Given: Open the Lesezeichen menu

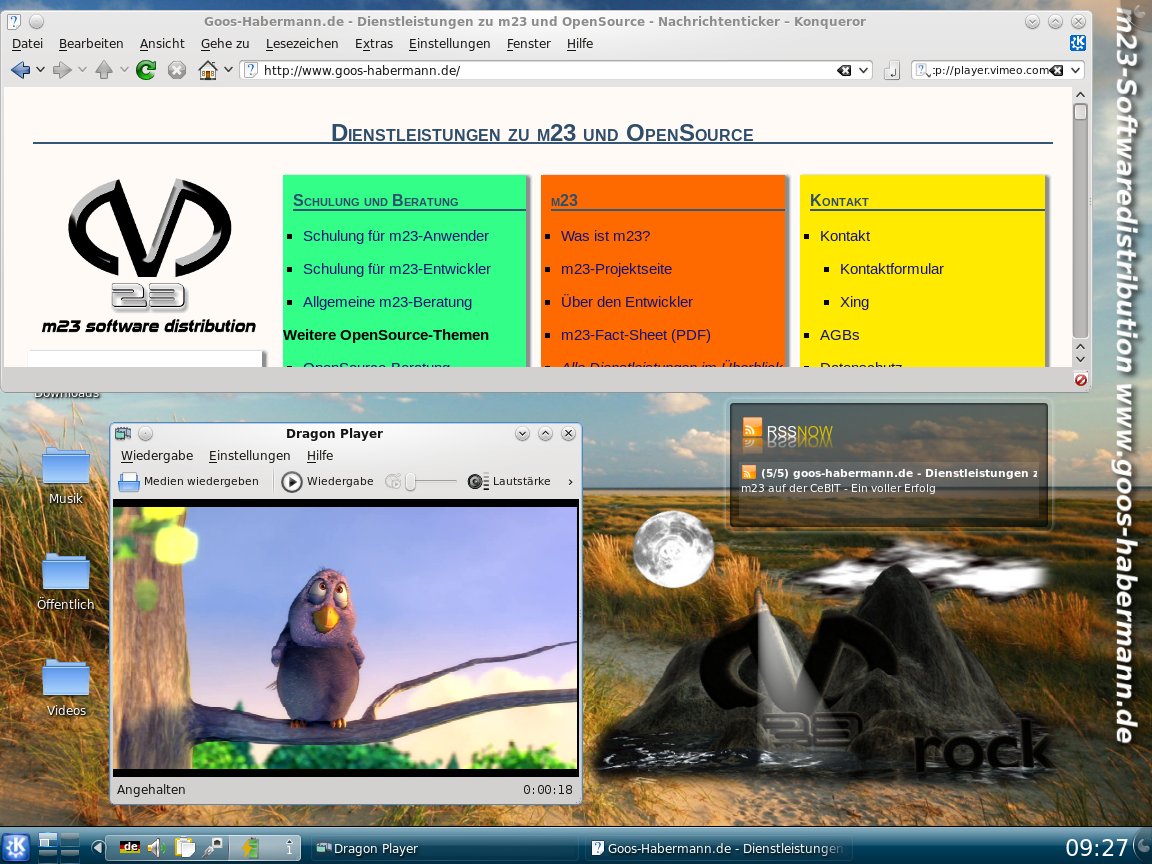Looking at the screenshot, I should point(302,43).
